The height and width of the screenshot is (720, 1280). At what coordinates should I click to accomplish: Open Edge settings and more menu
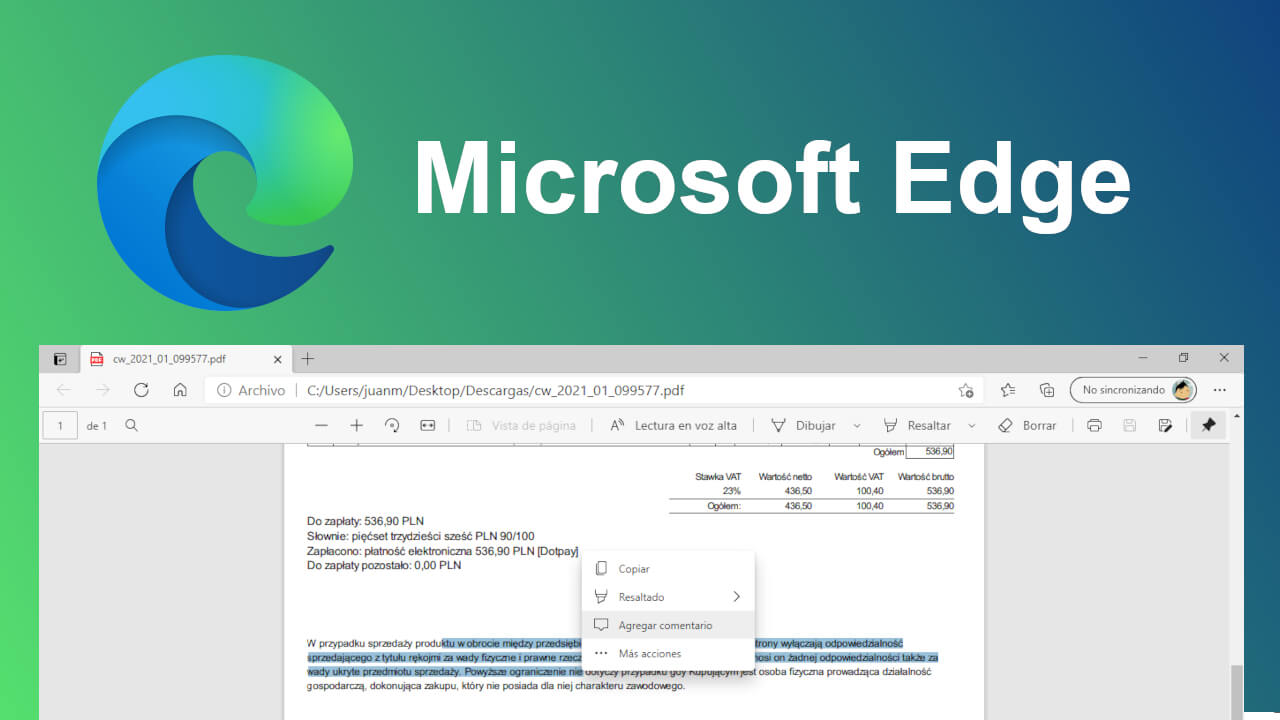1220,390
